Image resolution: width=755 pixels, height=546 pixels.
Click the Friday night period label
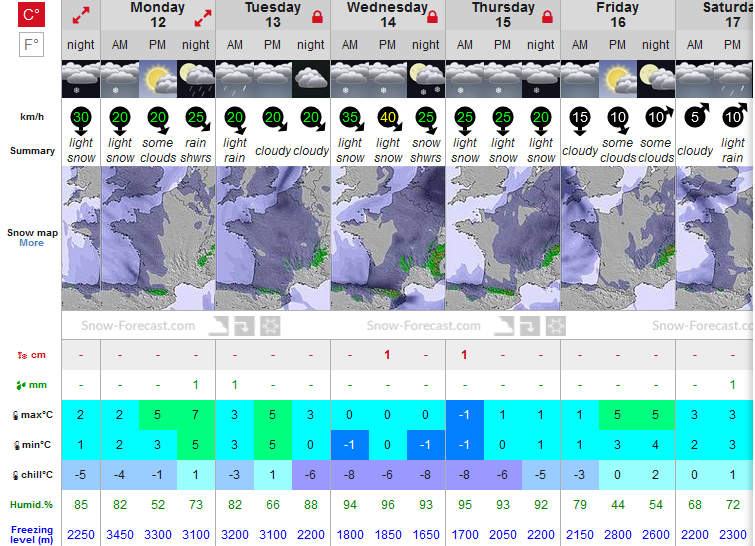[656, 45]
